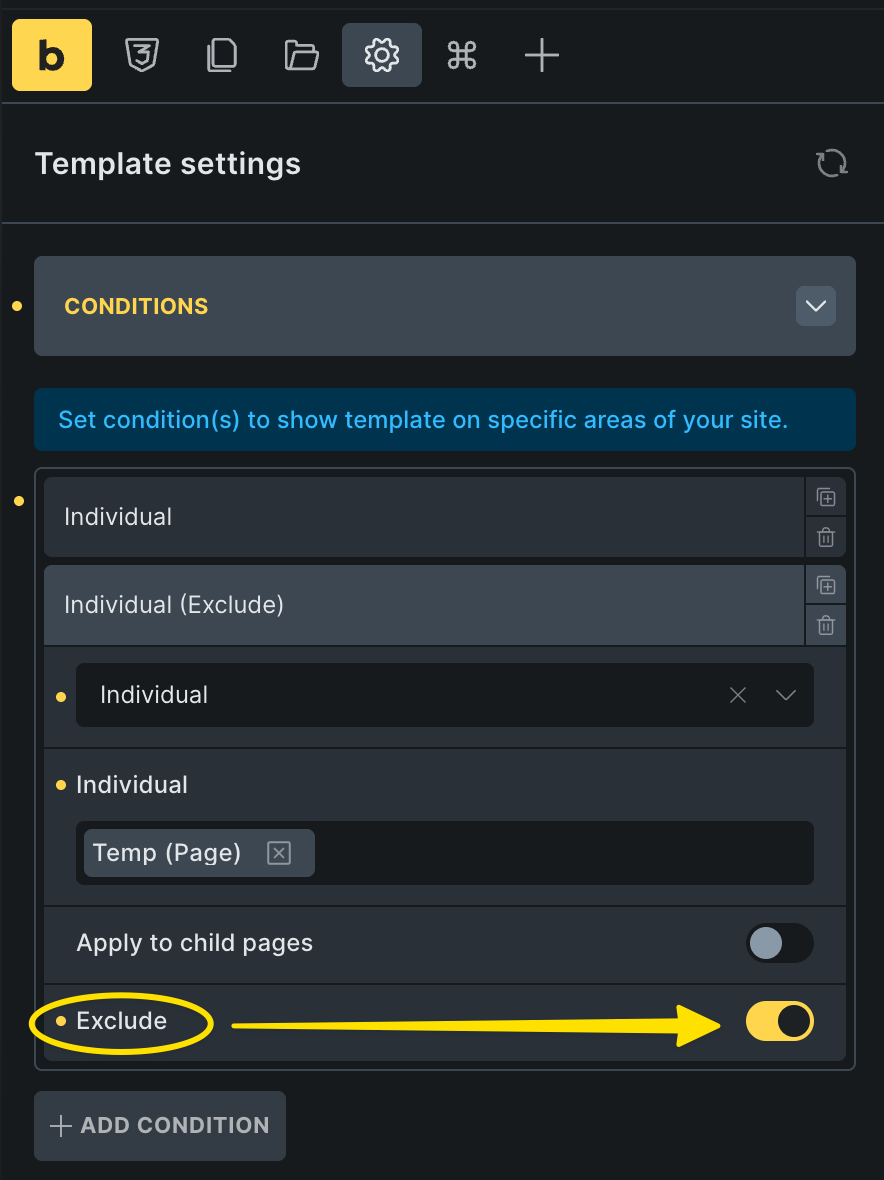This screenshot has width=884, height=1180.
Task: Open the CSS3 shield icon
Action: pos(142,55)
